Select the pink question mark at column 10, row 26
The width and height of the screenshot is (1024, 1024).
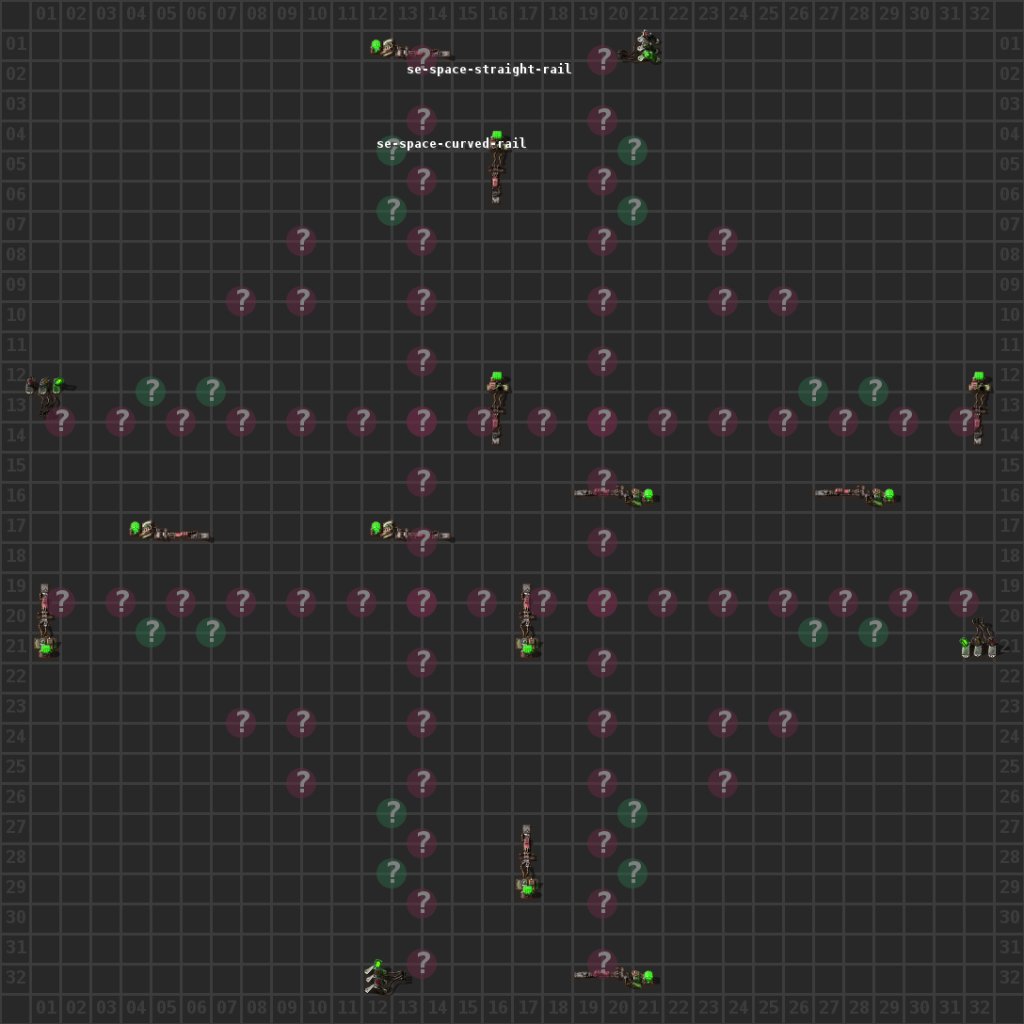pos(301,783)
